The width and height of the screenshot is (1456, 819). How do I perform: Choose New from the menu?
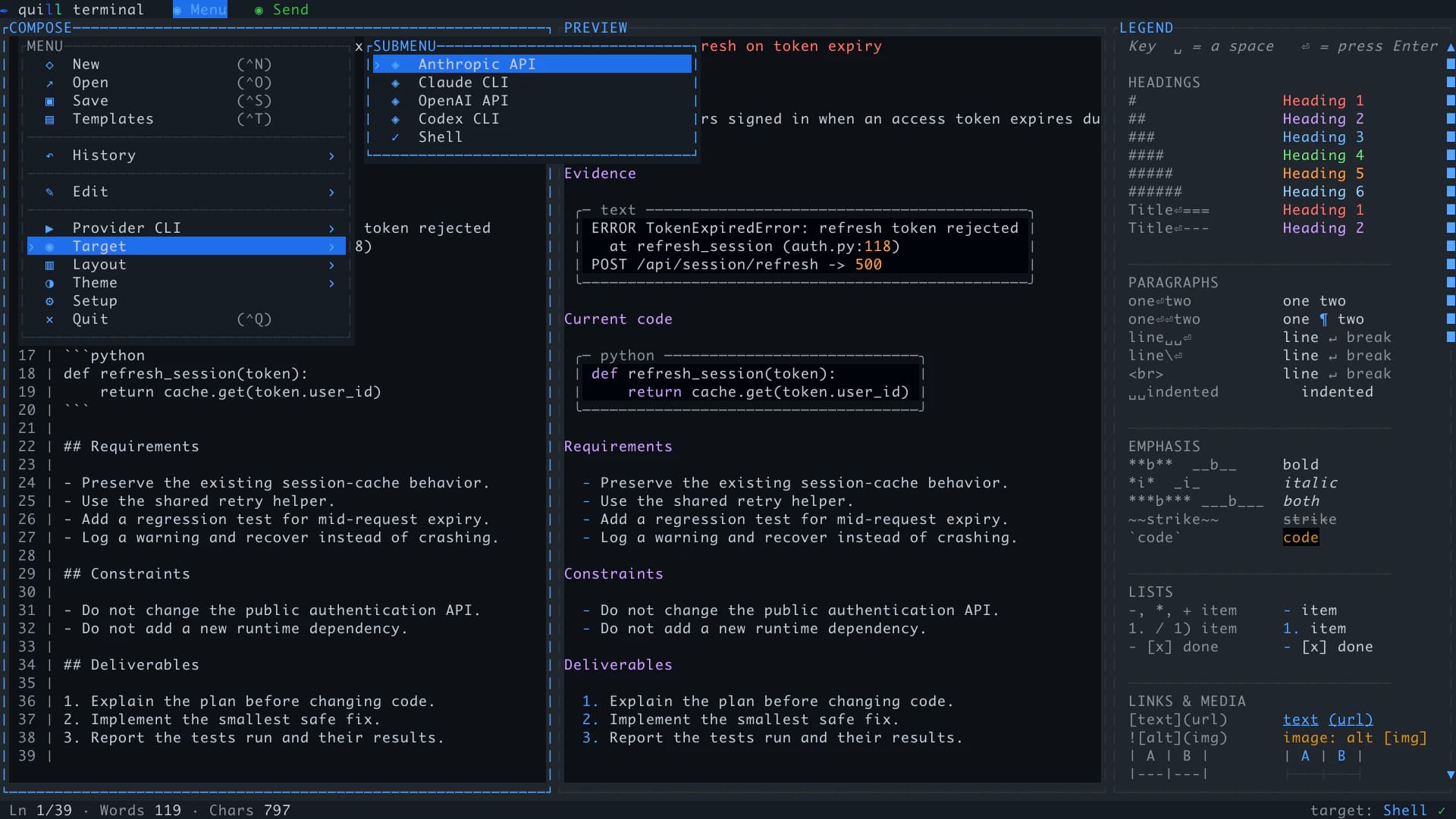click(187, 64)
